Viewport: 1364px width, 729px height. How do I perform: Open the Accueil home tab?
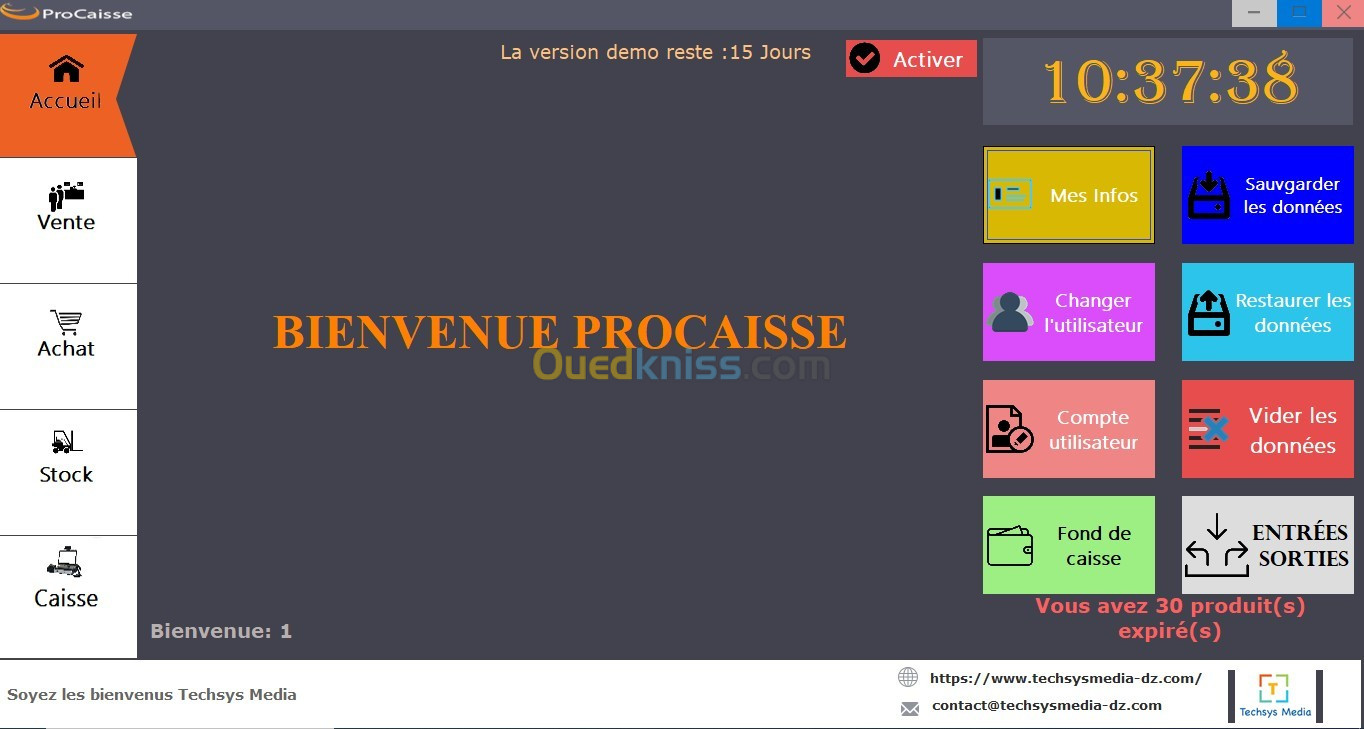[66, 95]
